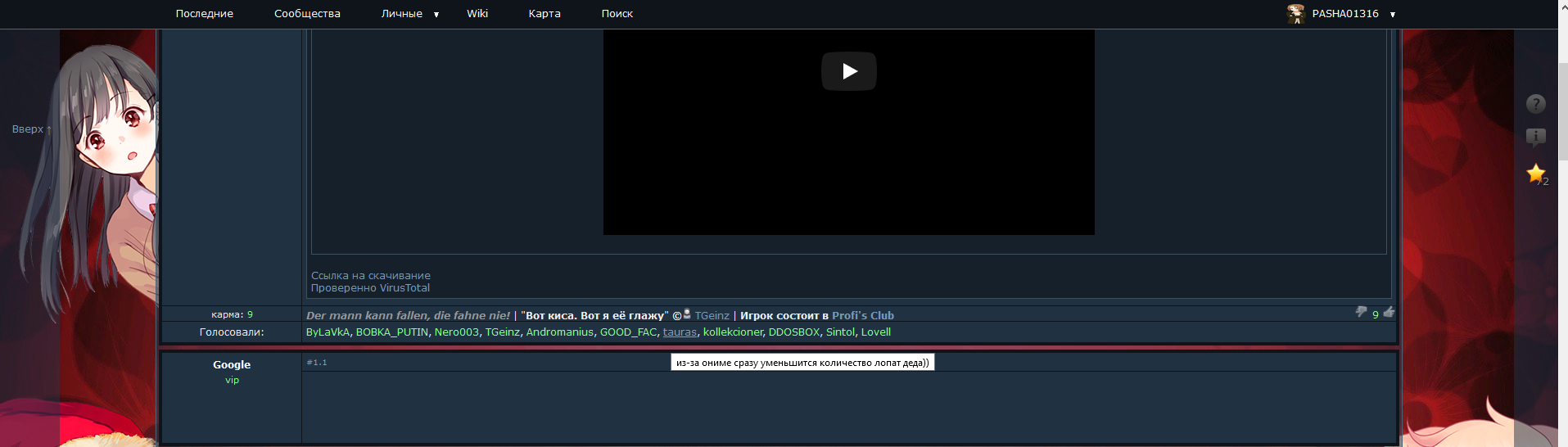Go to the Wiki page
Screen dimensions: 1568x447
pos(477,14)
